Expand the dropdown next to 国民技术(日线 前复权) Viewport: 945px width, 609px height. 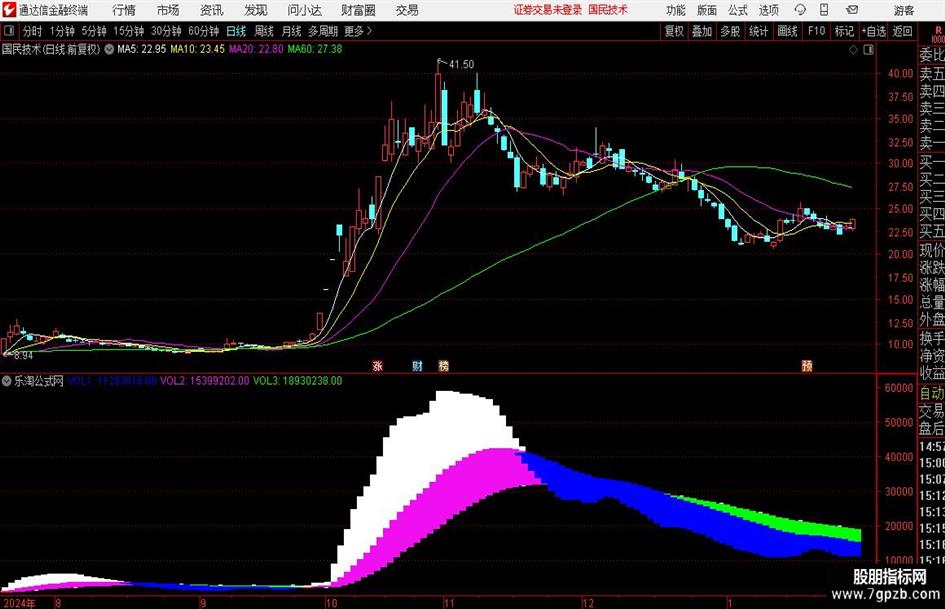tap(109, 49)
